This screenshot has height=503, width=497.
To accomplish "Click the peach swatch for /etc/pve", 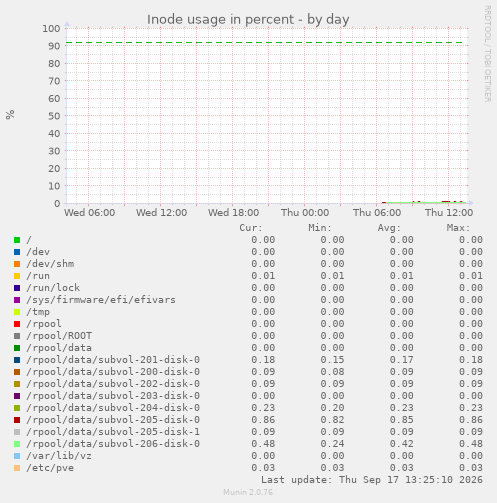I will pyautogui.click(x=17, y=468).
